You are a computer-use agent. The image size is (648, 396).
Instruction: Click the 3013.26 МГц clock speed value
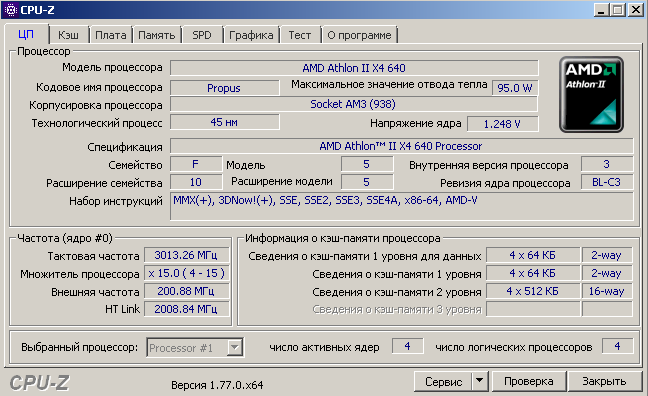pyautogui.click(x=186, y=255)
